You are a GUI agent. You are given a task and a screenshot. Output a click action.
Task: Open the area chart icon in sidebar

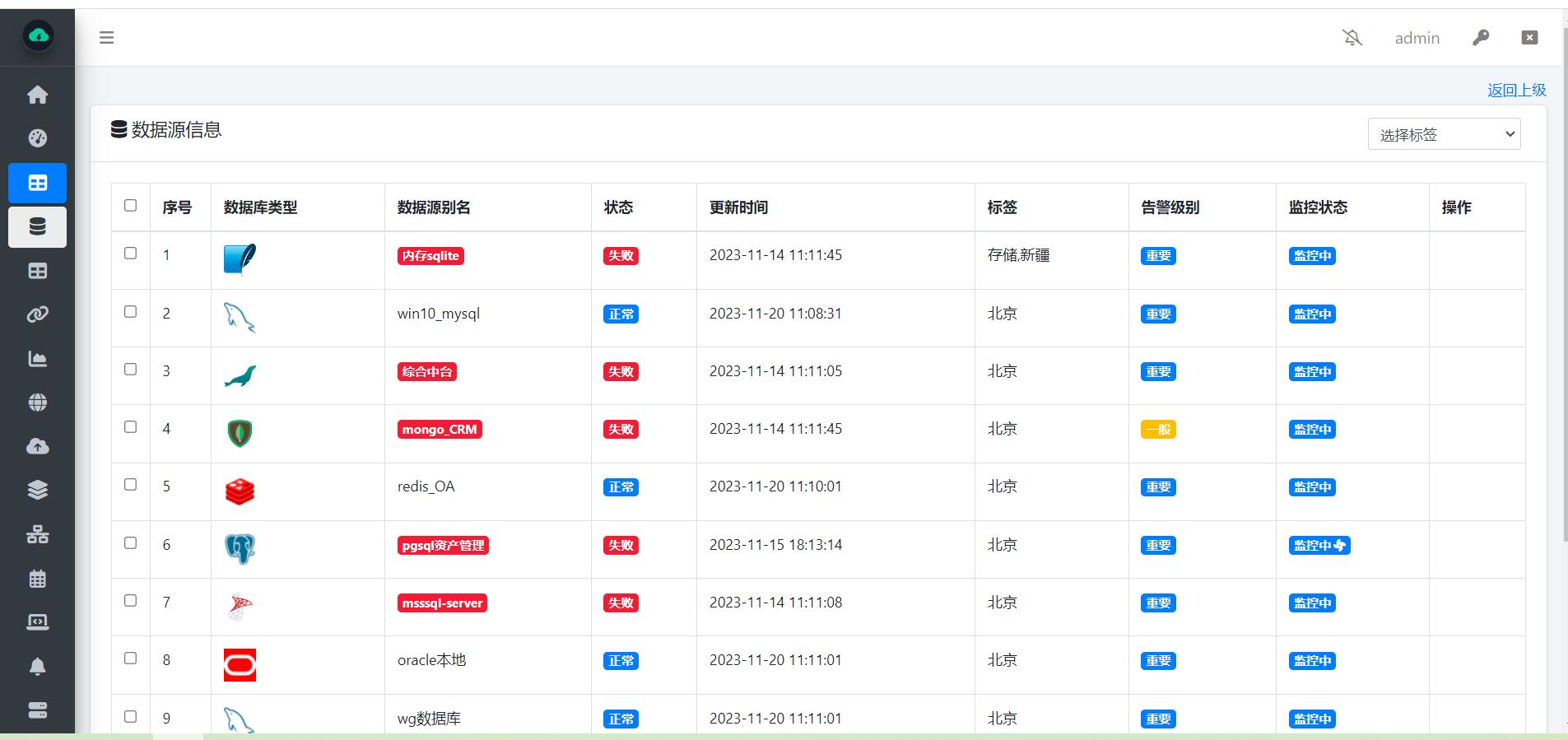click(38, 359)
